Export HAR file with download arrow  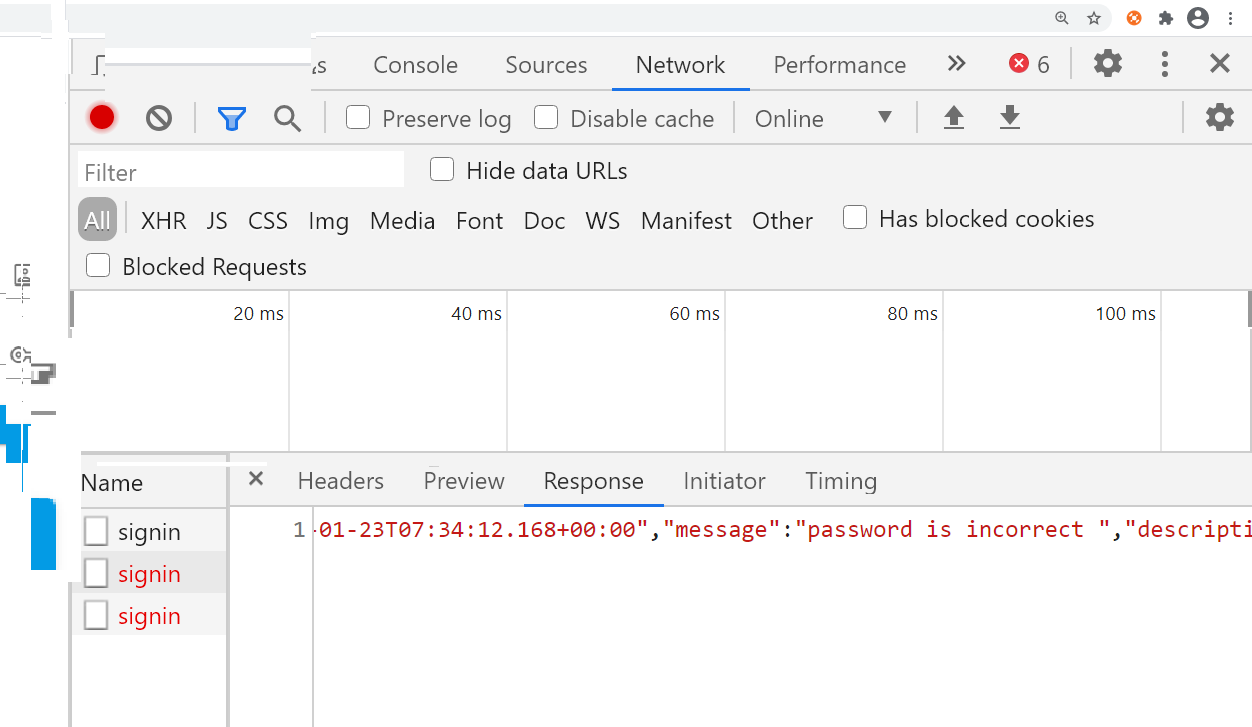point(1010,118)
